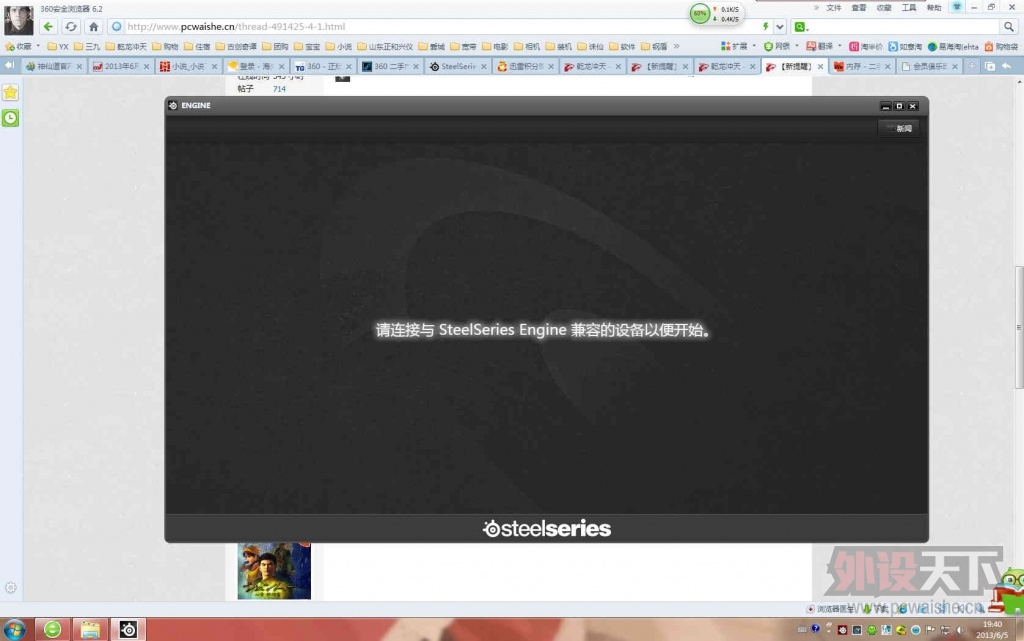Screen dimensions: 1024x641
Task: Open the favorites star in browser sidebar
Action: [10, 93]
